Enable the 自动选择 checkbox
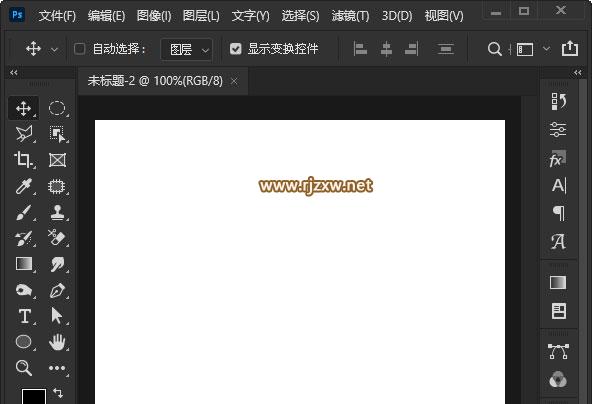 click(x=79, y=49)
